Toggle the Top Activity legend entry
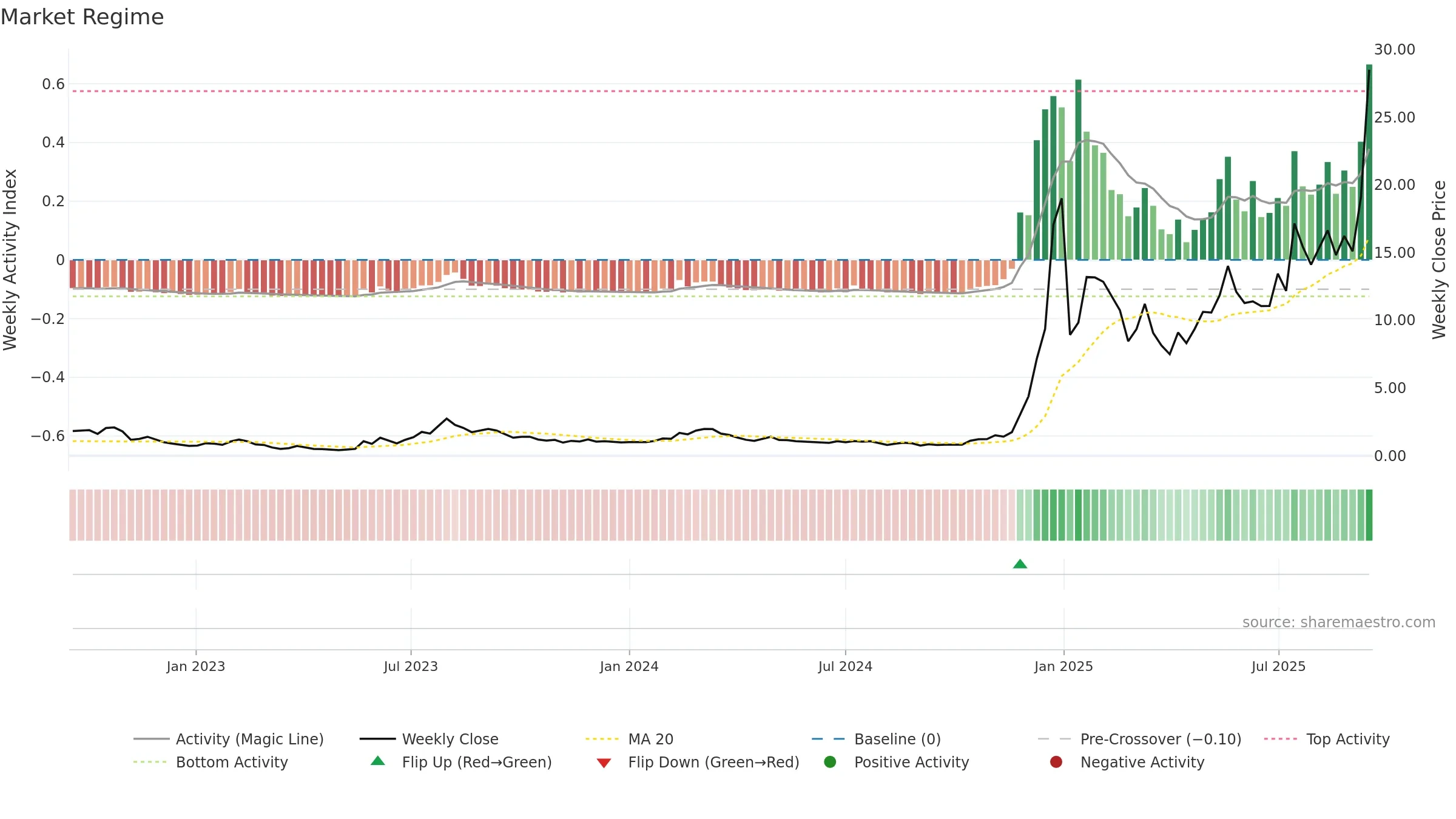1456x819 pixels. click(1327, 739)
